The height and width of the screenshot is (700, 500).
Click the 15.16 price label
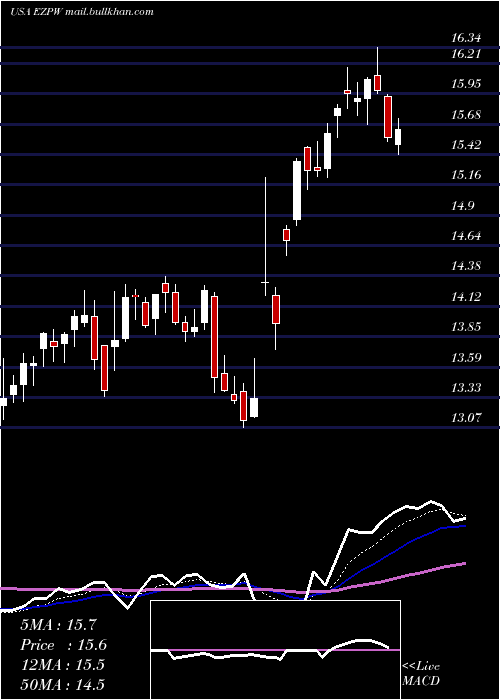tap(466, 175)
